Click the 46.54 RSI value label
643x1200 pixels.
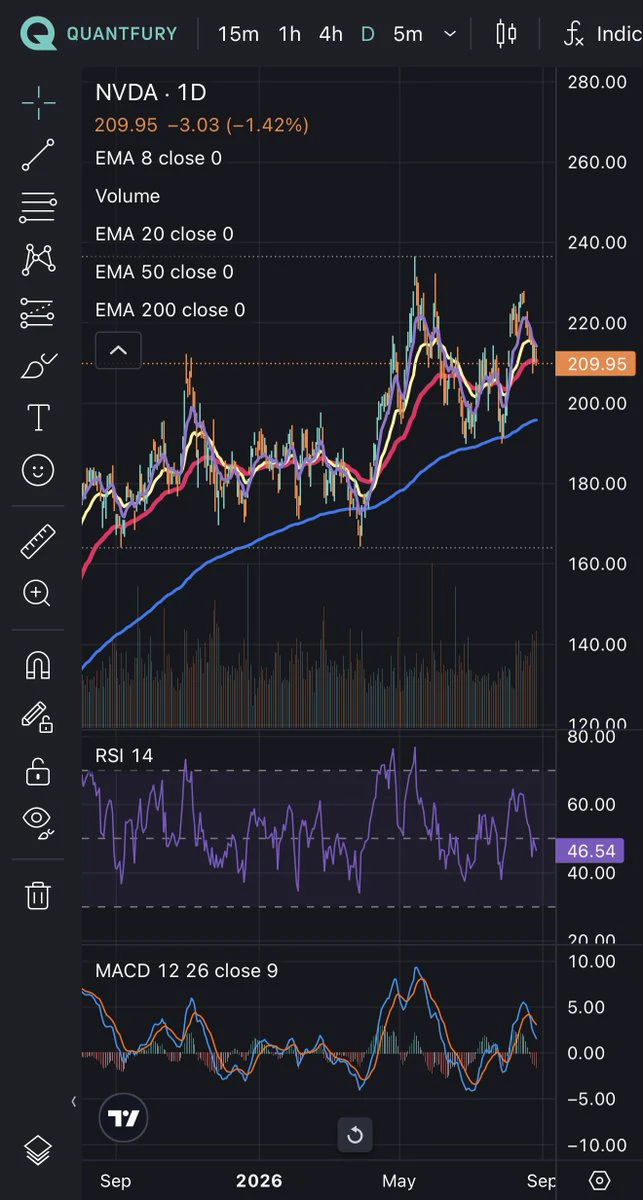click(589, 851)
